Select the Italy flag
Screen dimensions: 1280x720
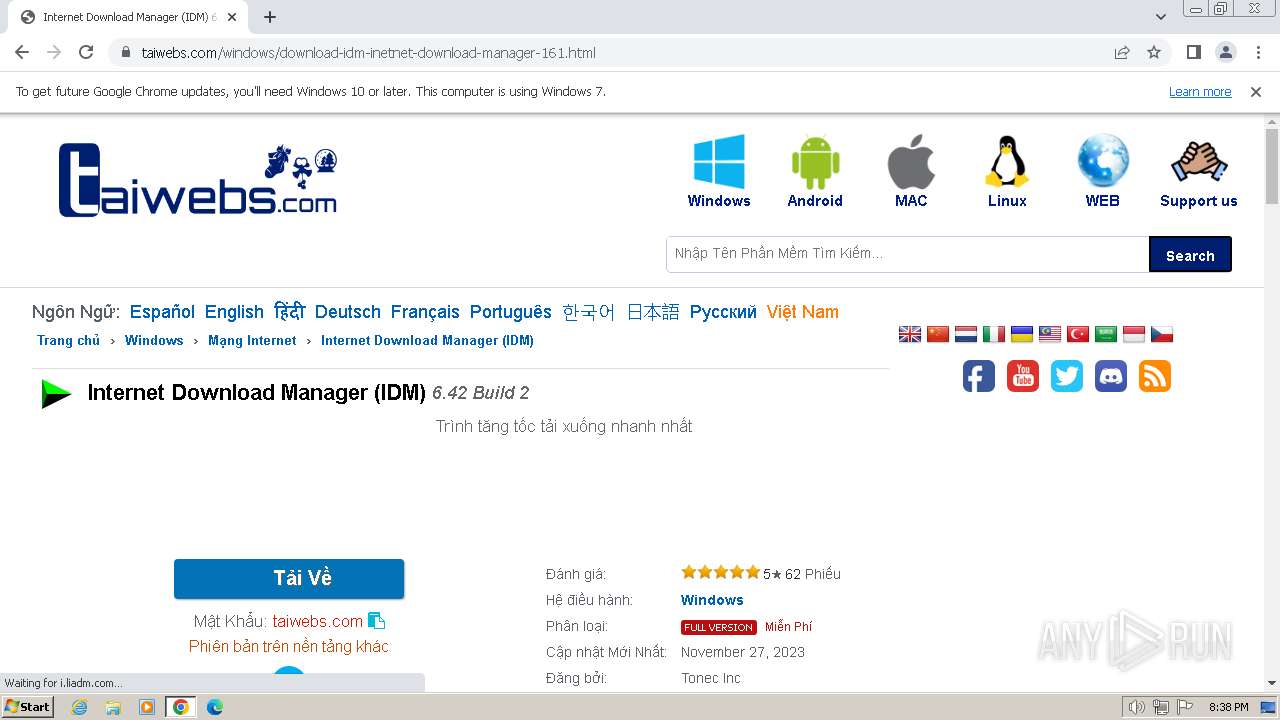coord(994,334)
